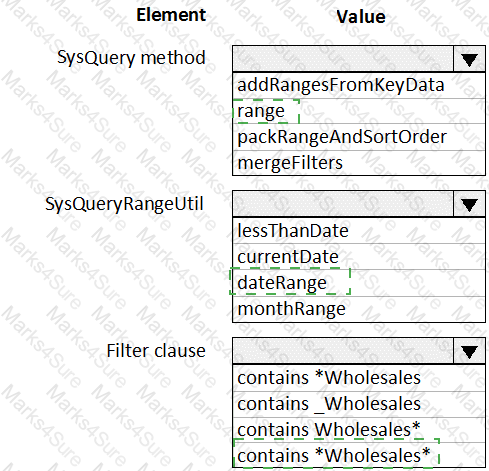Select the lessThanDate option

(x=359, y=231)
